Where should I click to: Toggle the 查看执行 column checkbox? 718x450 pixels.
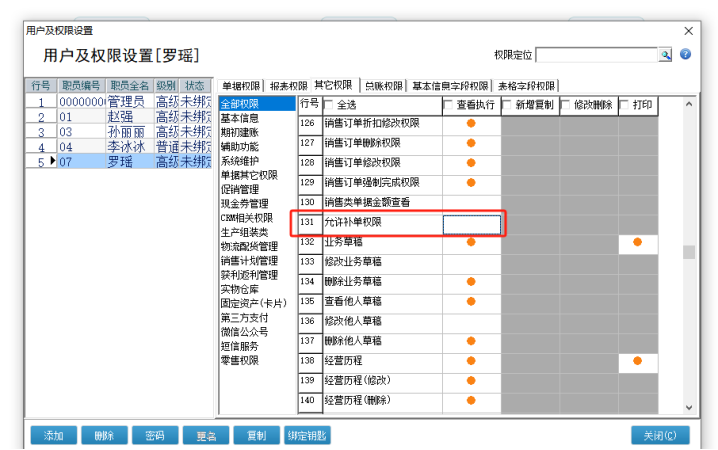click(x=448, y=105)
